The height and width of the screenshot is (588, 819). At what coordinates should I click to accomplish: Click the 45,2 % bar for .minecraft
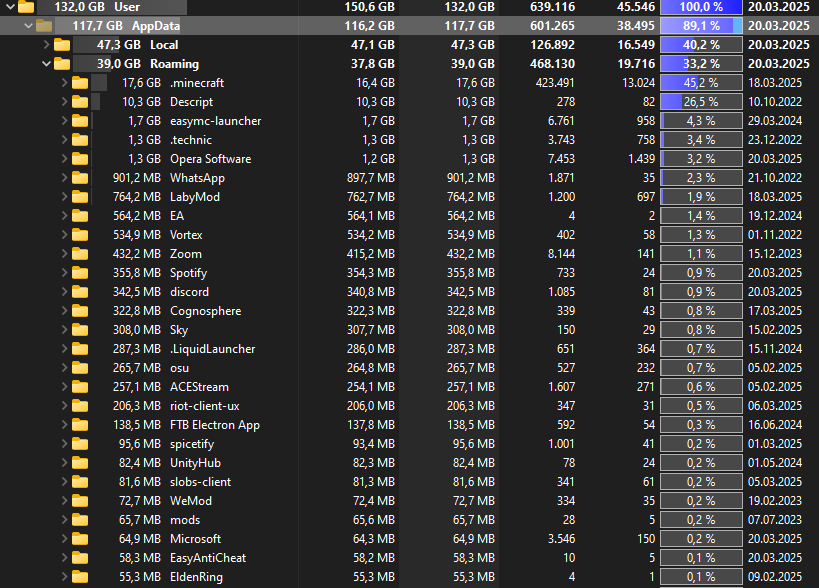(701, 83)
